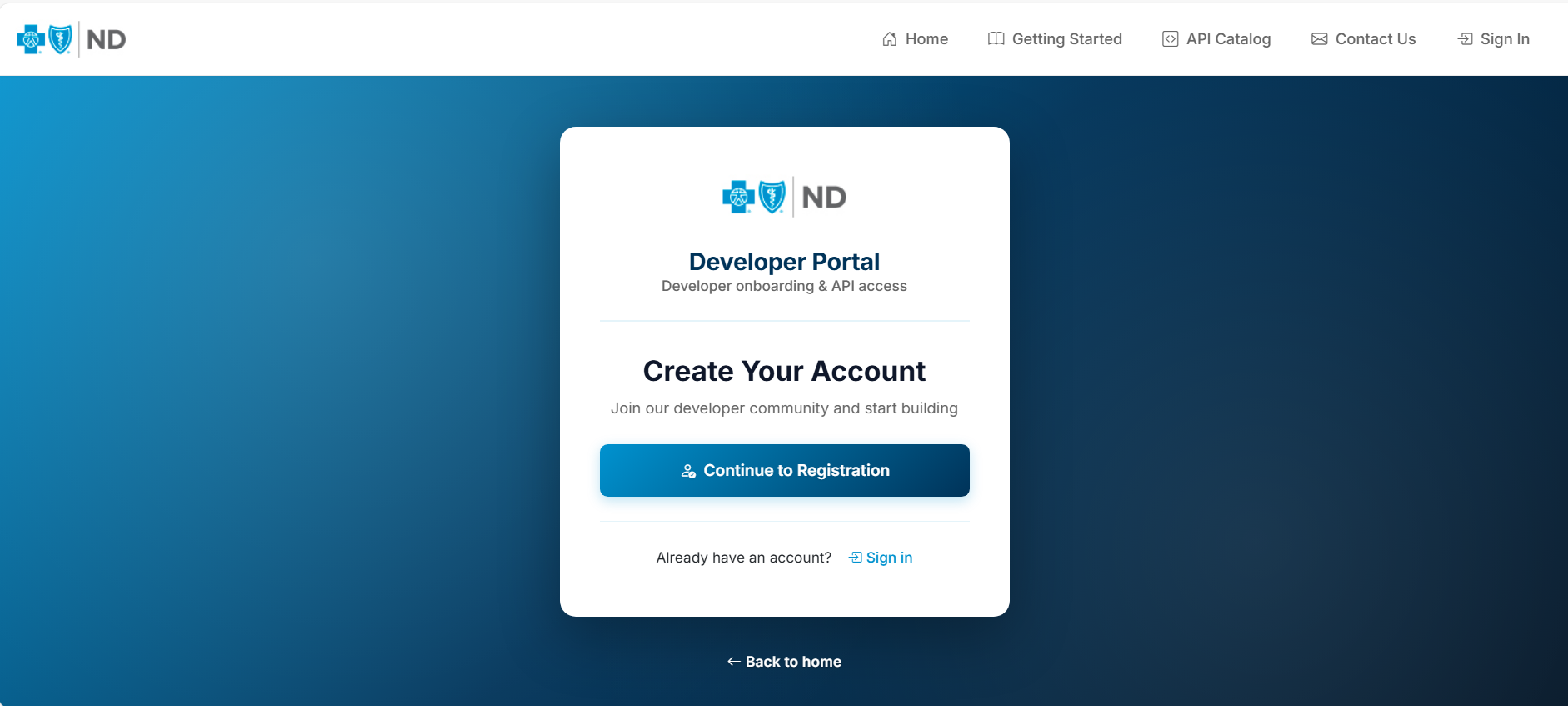Open API Catalog from the top navigation
The image size is (1568, 706).
[1228, 39]
